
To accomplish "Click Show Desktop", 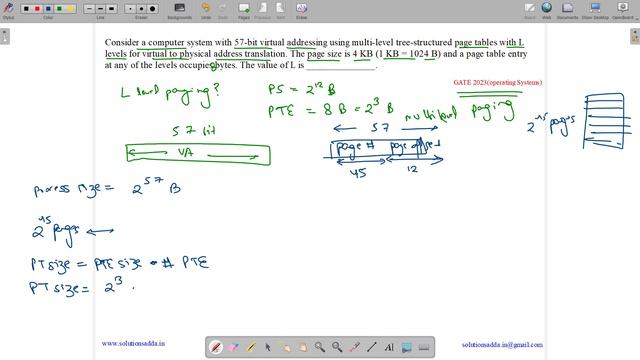I will 595,10.
